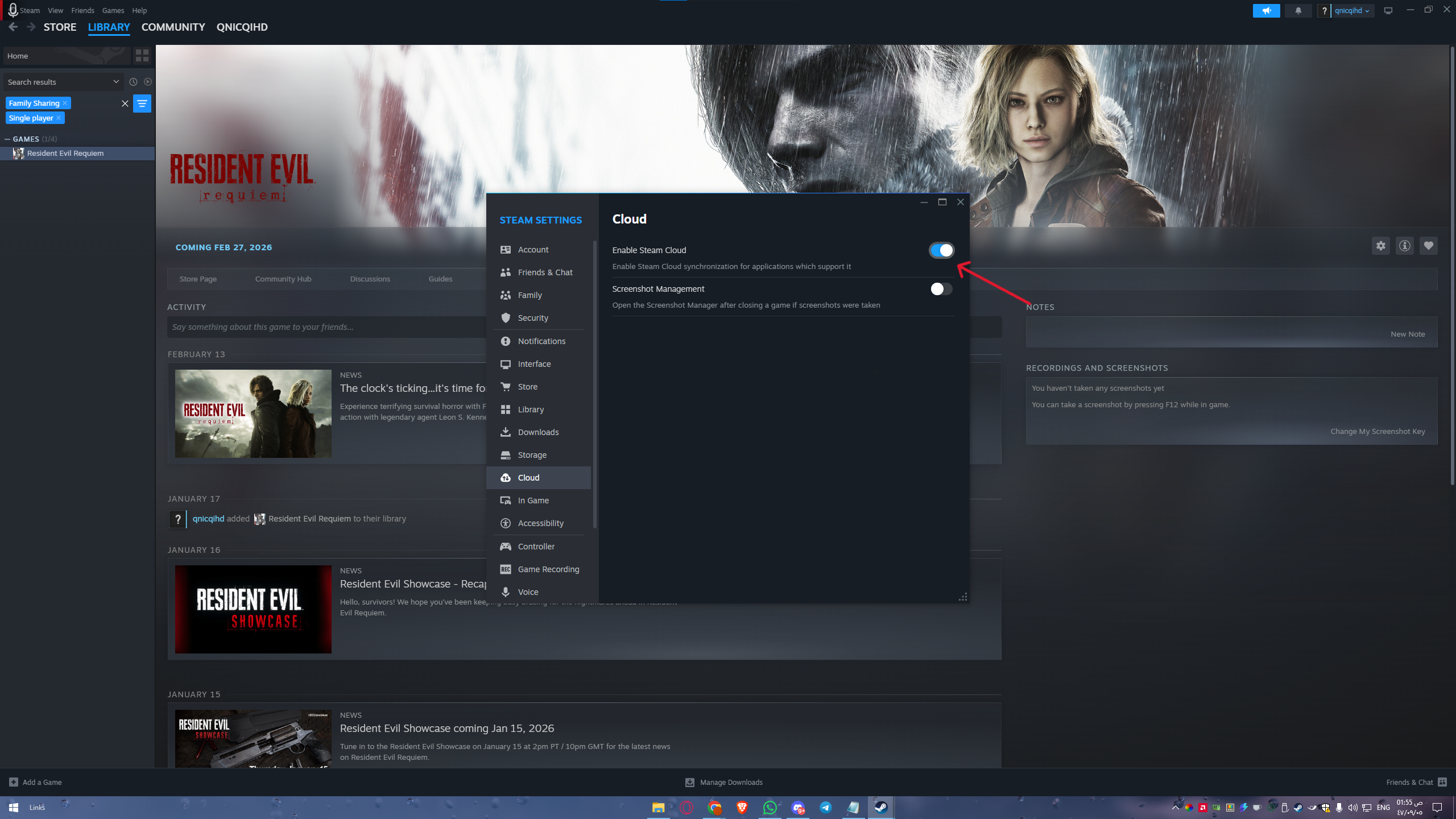Remove the Family Sharing filter tag

pos(65,103)
